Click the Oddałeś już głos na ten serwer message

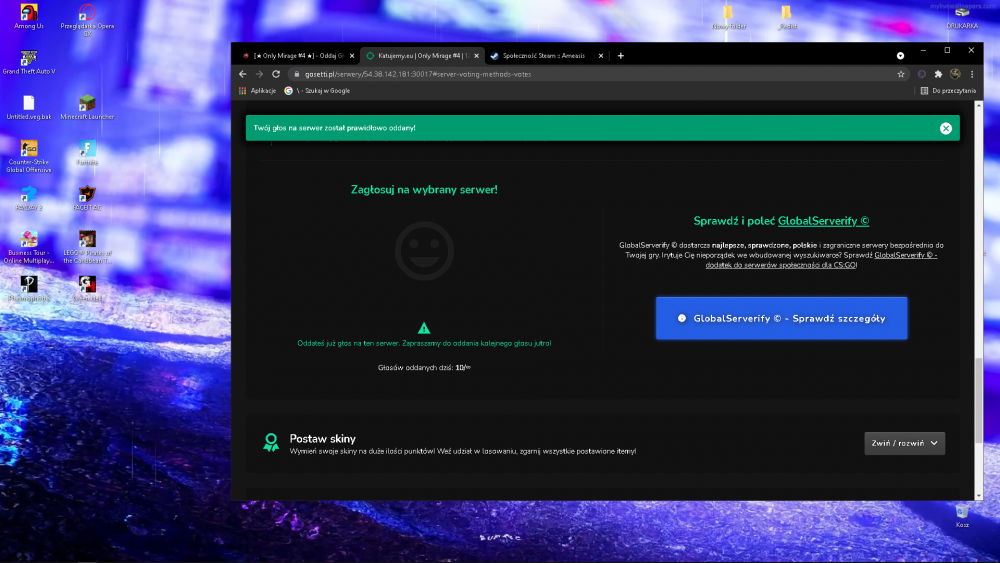tap(424, 343)
